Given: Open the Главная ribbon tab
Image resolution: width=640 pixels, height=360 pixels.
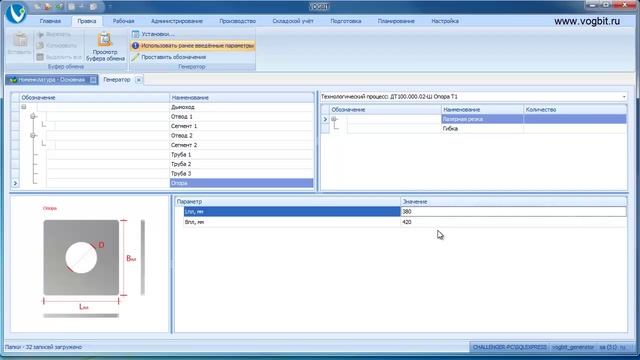Looking at the screenshot, I should [x=50, y=21].
